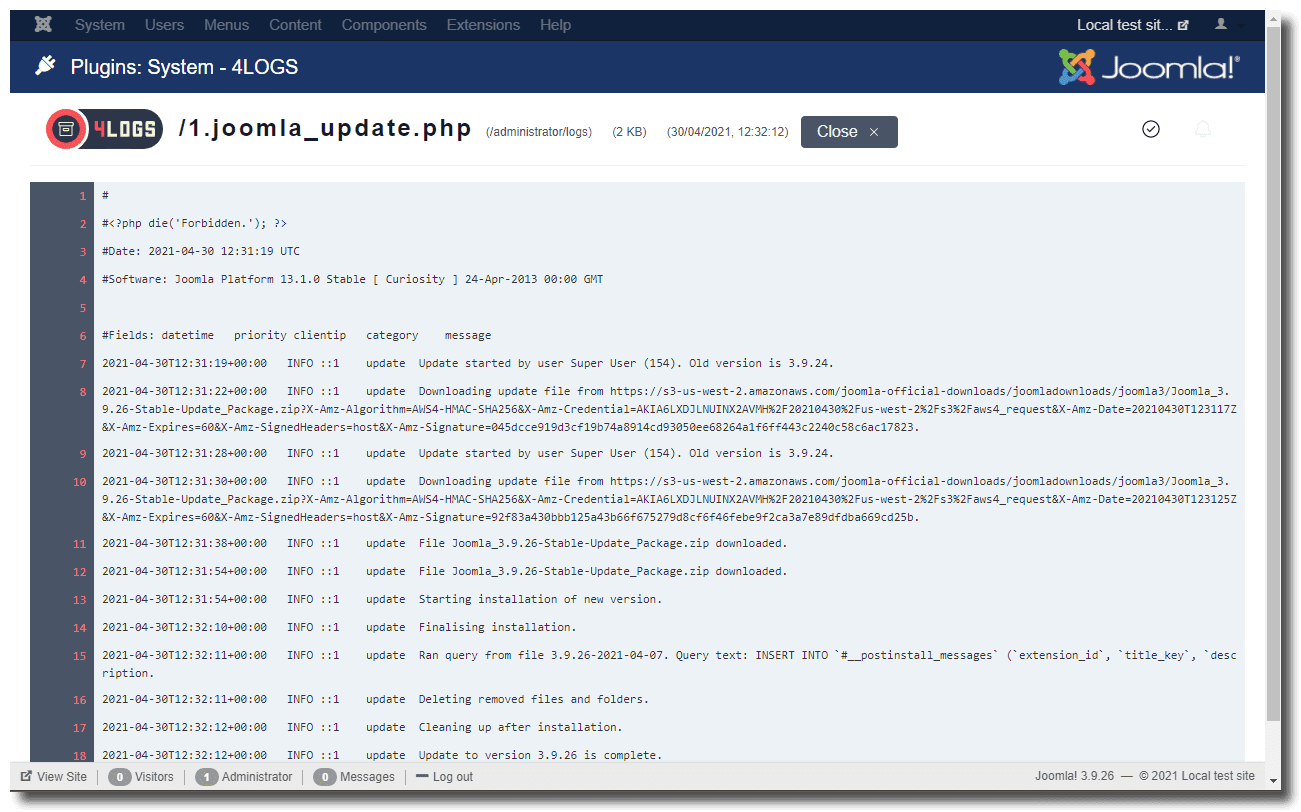
Task: Click line number 1 in the gutter
Action: 83,196
